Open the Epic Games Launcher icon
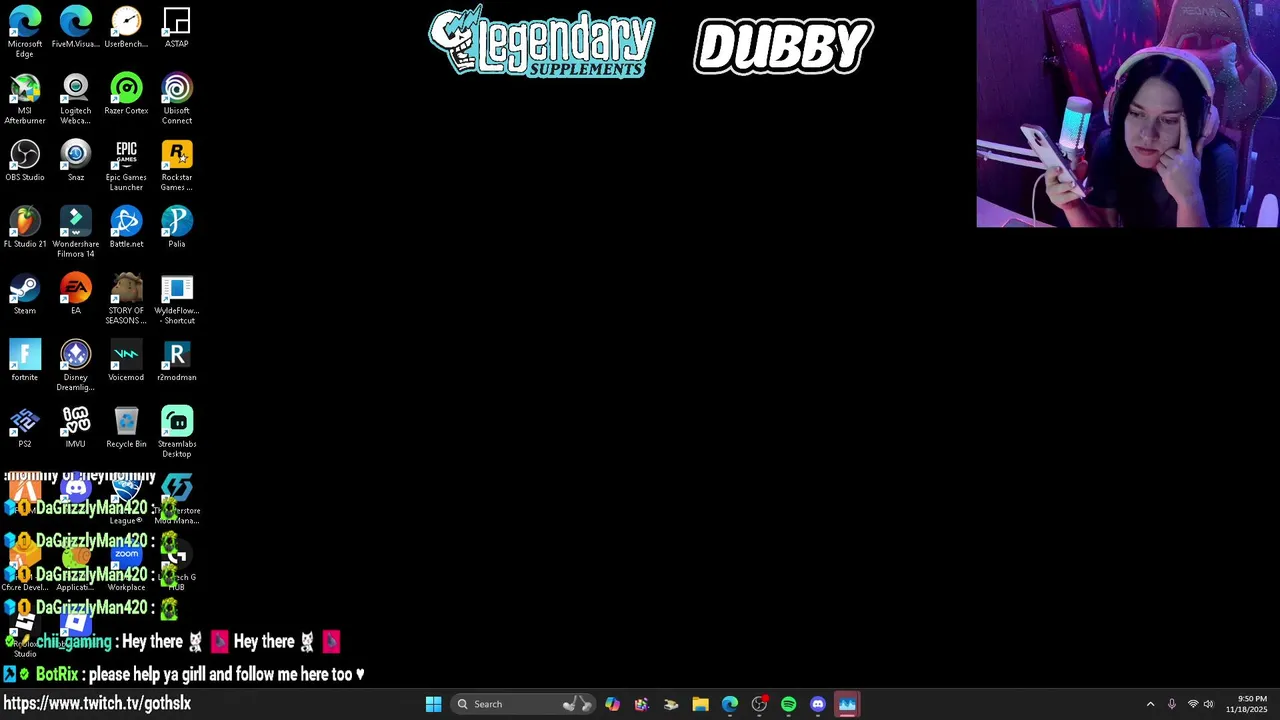Viewport: 1280px width, 720px height. click(126, 165)
